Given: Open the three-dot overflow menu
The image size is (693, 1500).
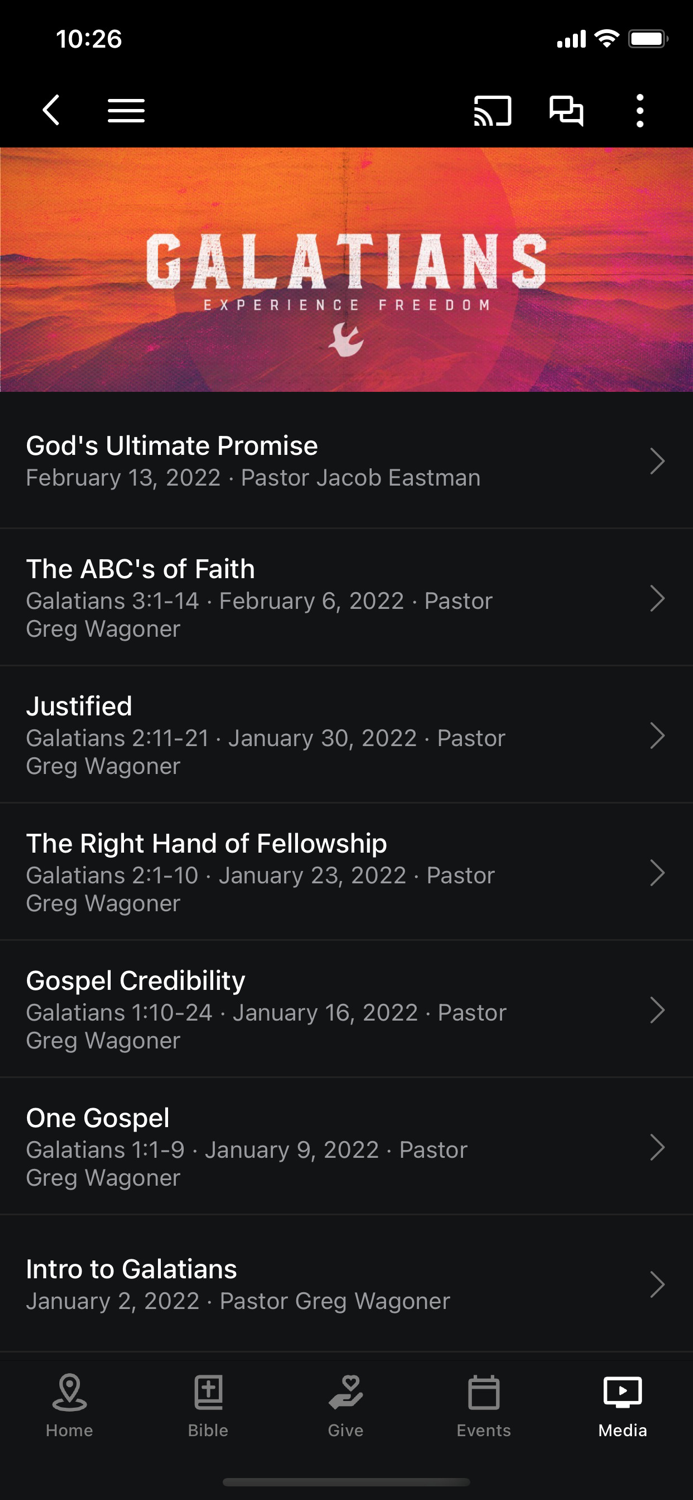Looking at the screenshot, I should point(639,111).
